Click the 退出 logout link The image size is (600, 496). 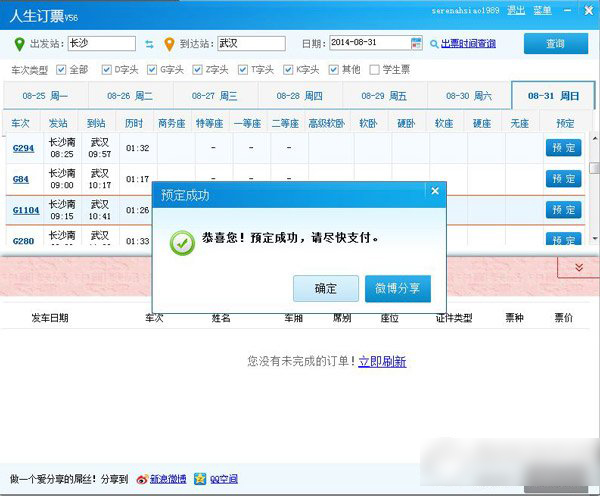point(516,10)
